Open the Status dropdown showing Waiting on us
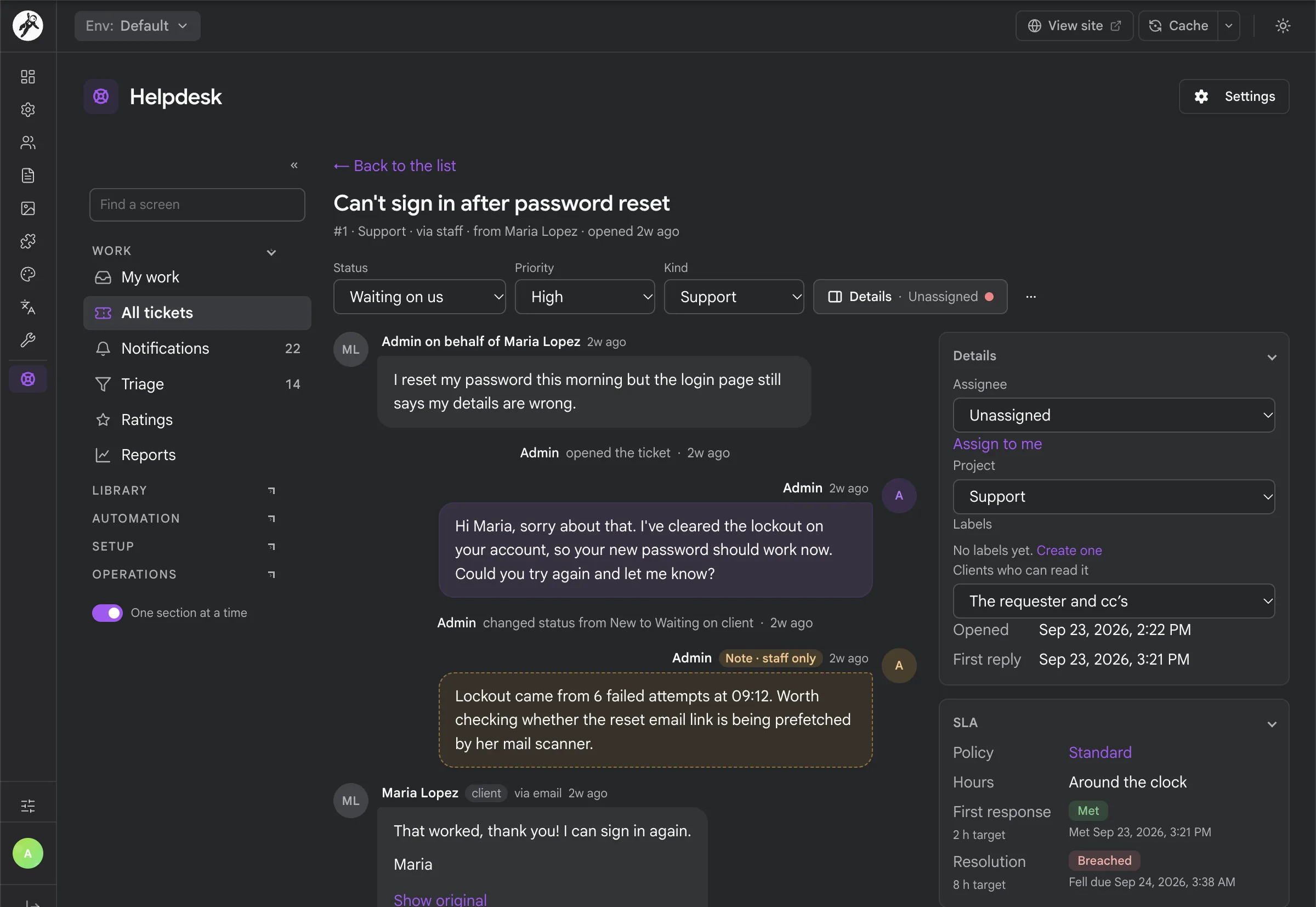This screenshot has height=907, width=1316. (419, 297)
